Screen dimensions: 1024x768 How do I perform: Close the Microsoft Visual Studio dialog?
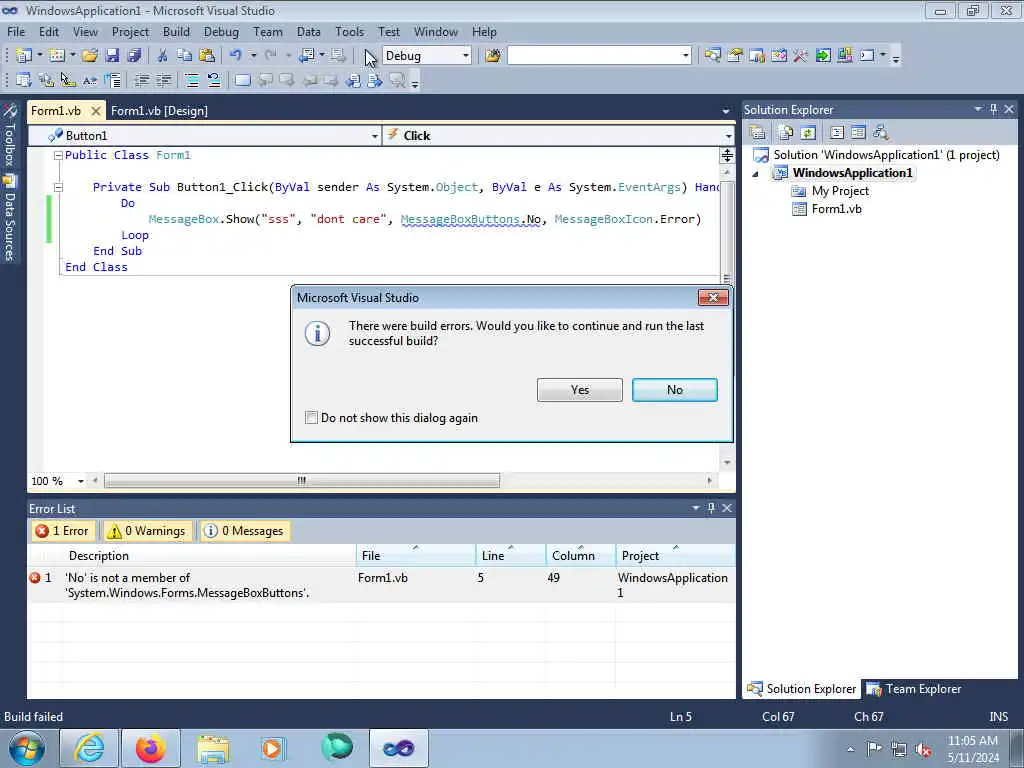click(x=713, y=298)
